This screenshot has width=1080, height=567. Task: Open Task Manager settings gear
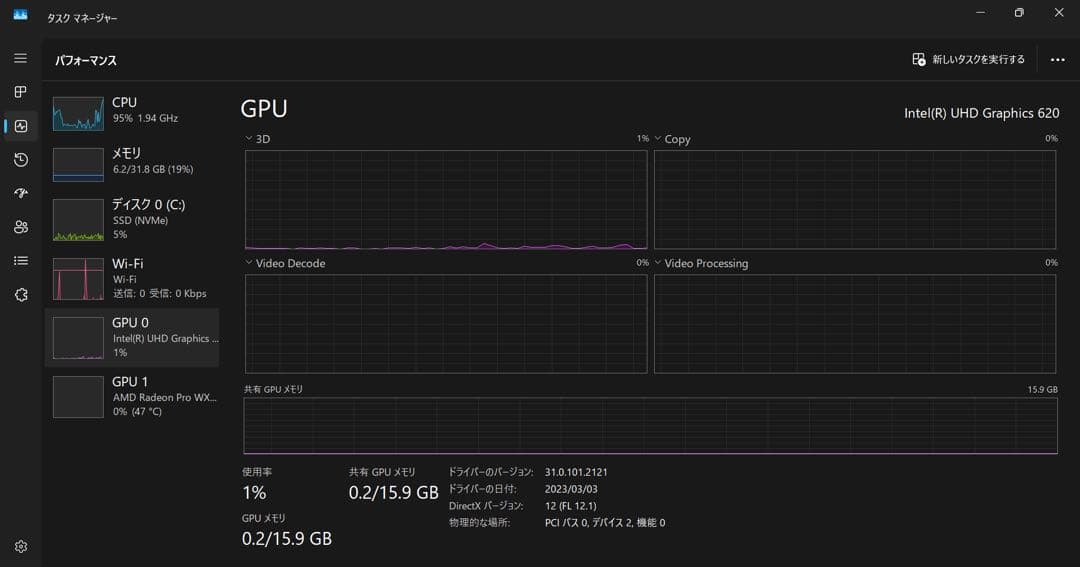21,547
